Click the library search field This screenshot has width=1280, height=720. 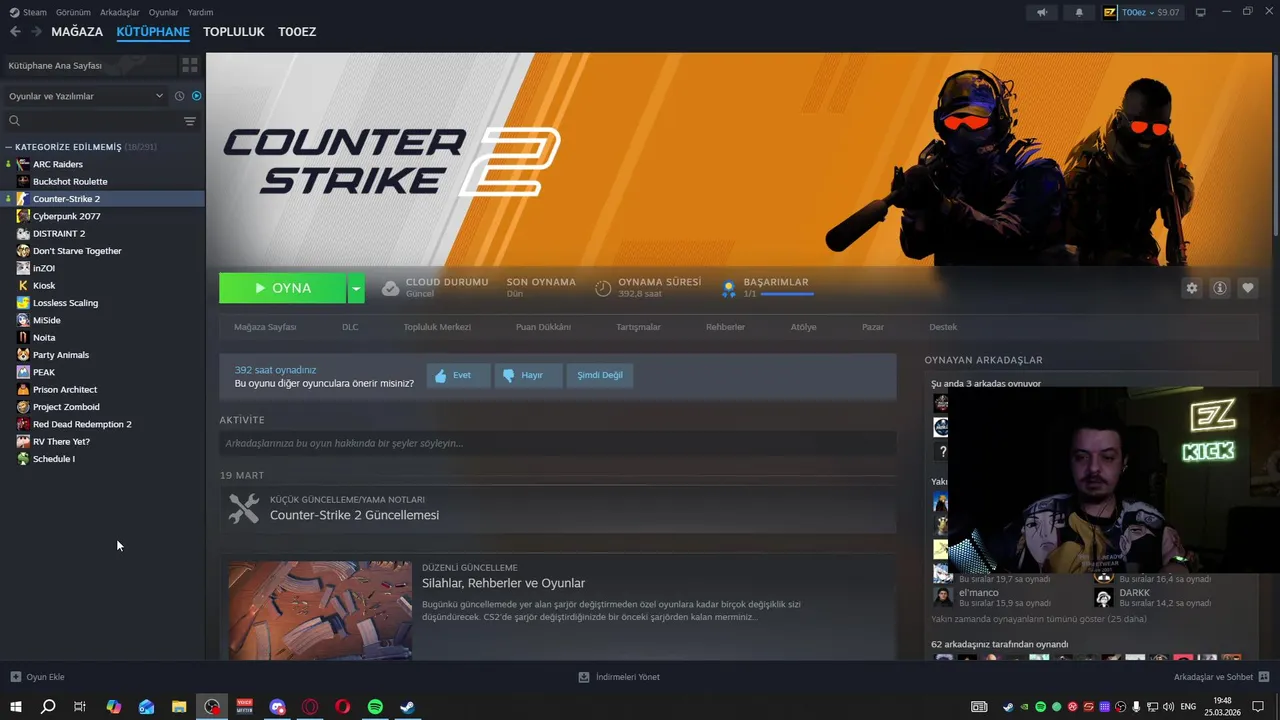tap(100, 121)
